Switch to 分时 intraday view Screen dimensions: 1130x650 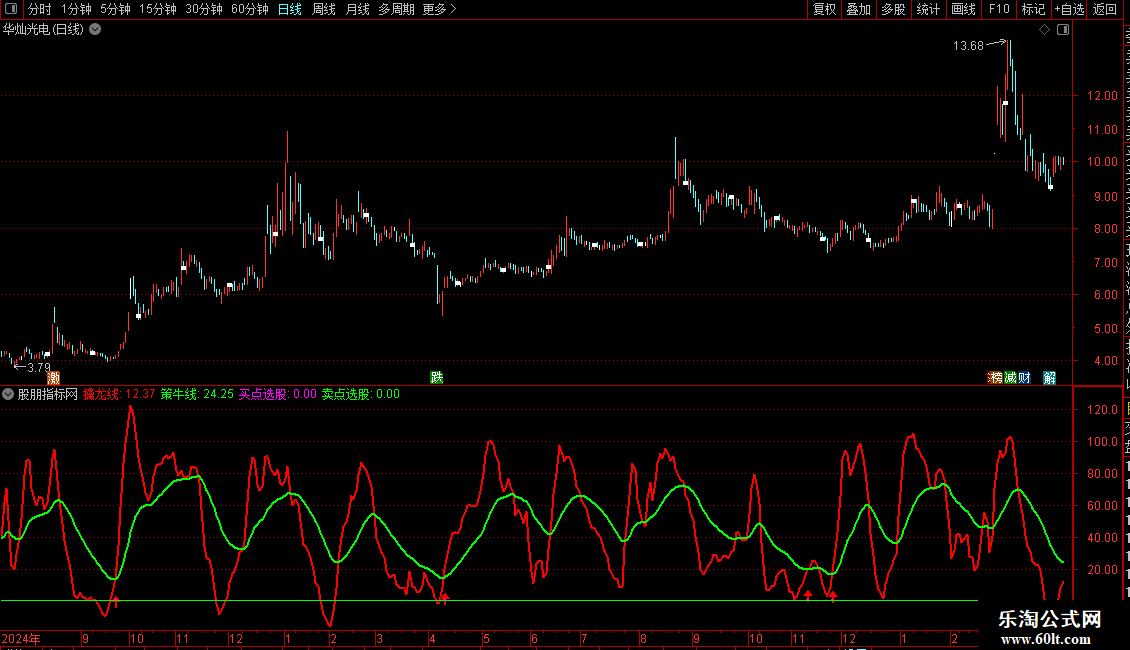pyautogui.click(x=40, y=9)
